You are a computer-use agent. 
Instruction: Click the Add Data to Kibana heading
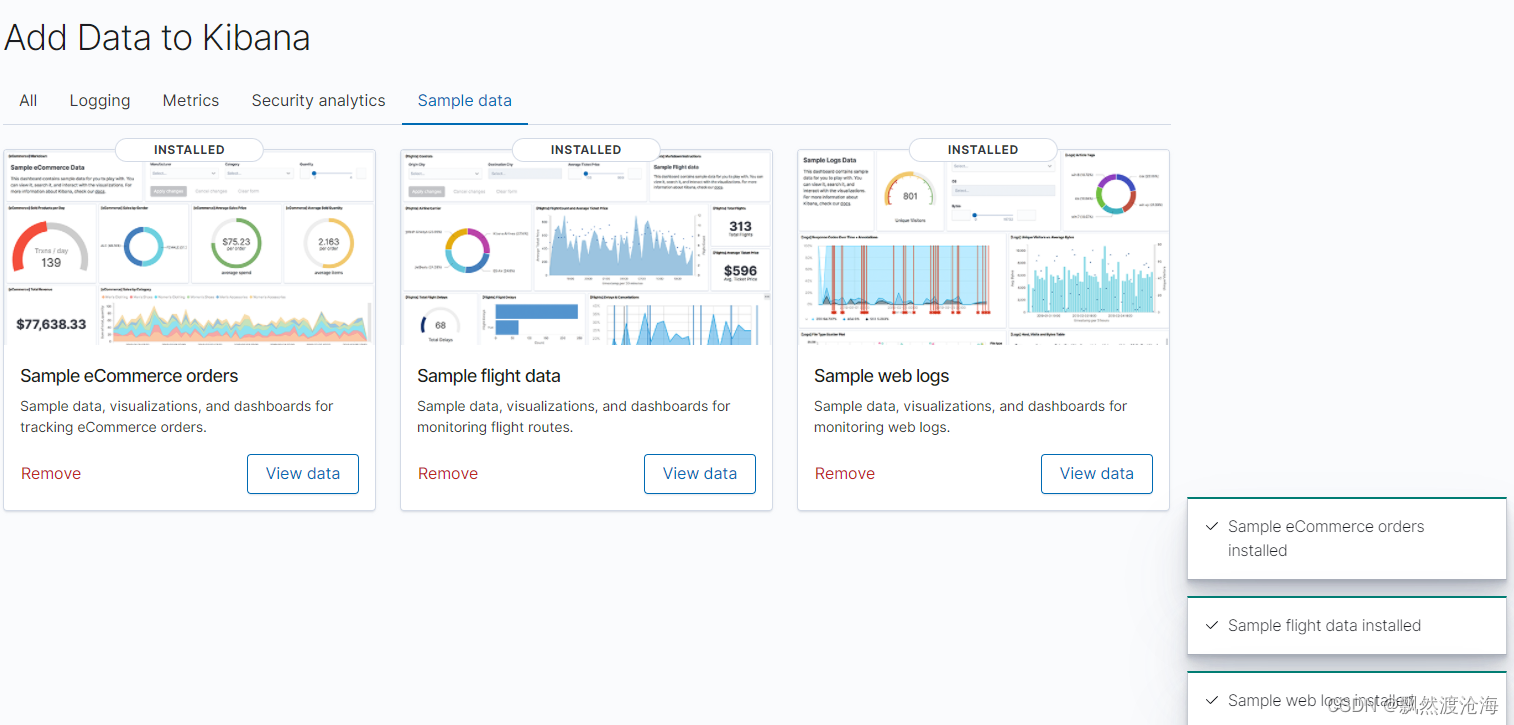(157, 38)
